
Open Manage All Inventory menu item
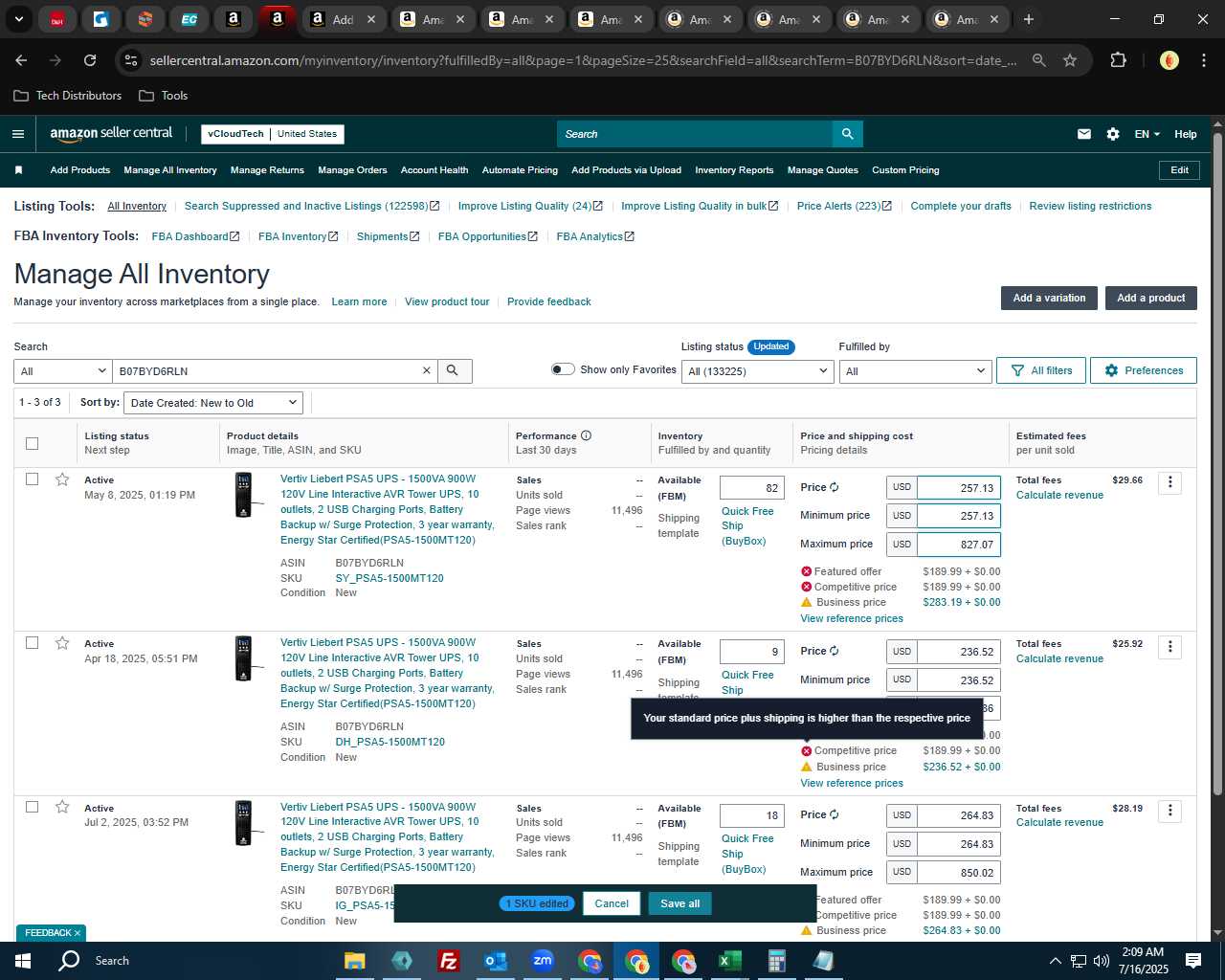170,170
